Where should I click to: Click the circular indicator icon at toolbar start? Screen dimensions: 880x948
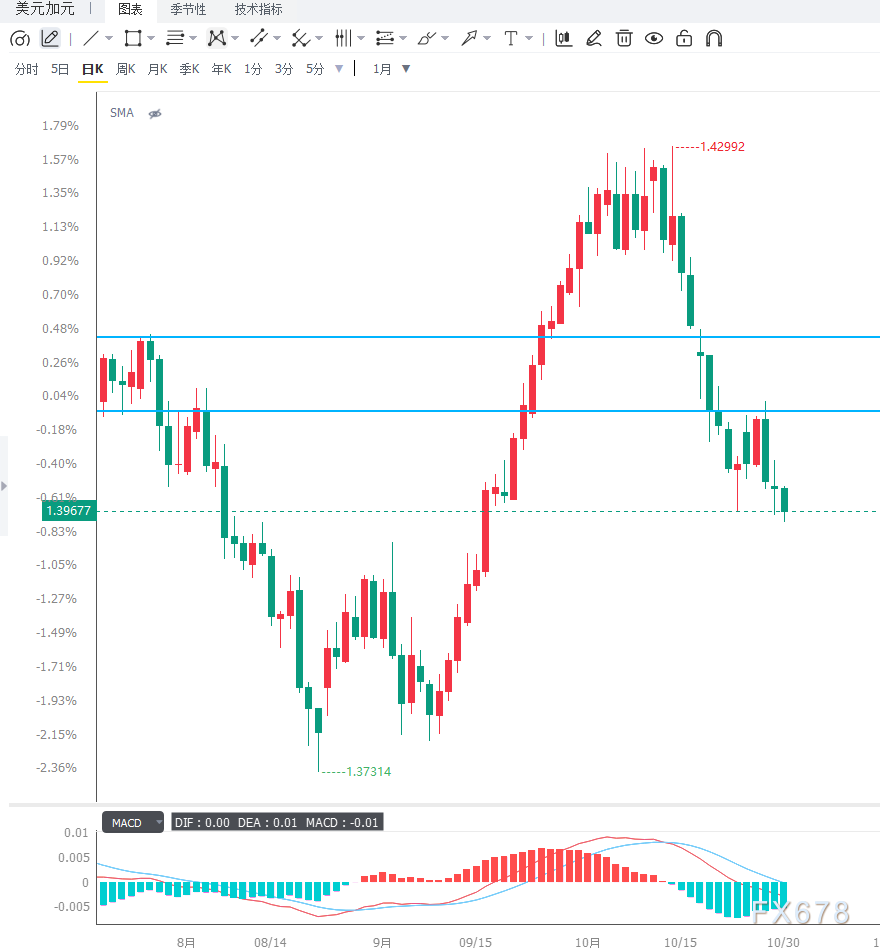click(x=20, y=39)
